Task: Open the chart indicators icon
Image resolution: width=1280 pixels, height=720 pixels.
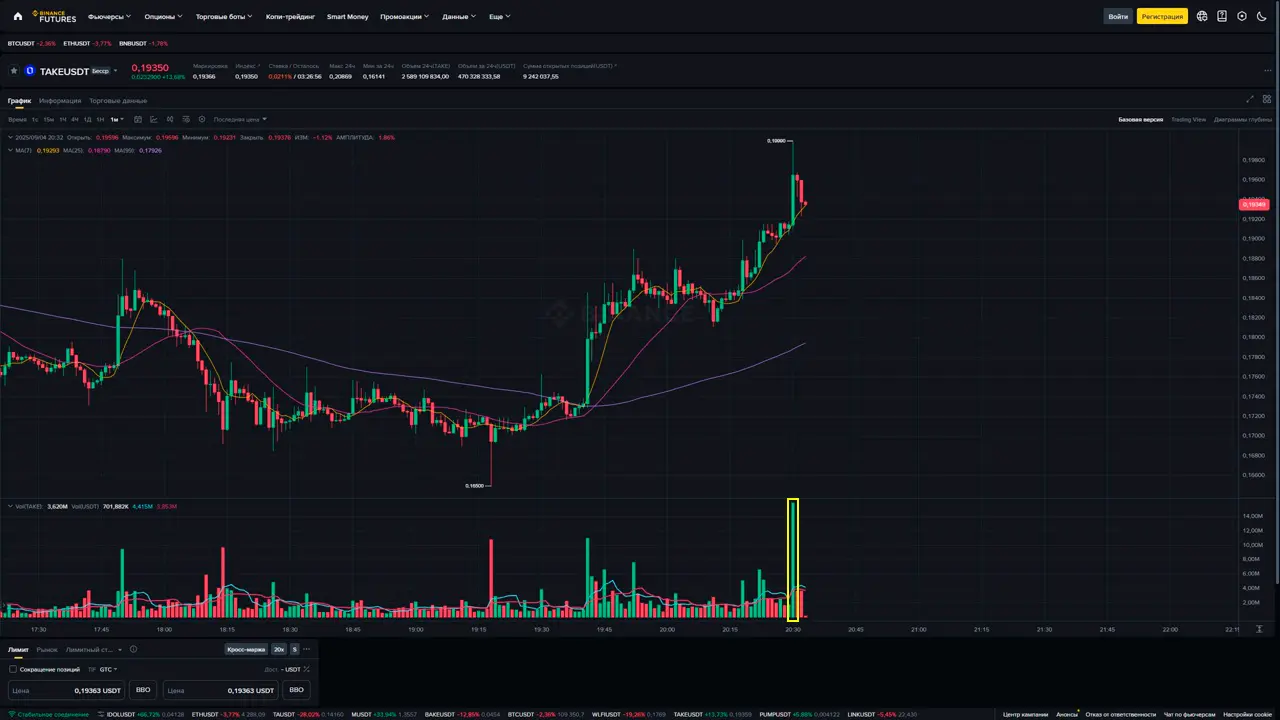Action: pyautogui.click(x=154, y=119)
